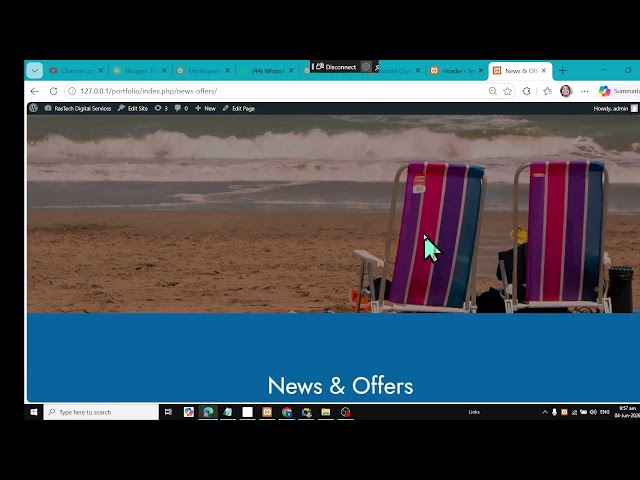Open the clock and date flyout
This screenshot has width=640, height=480.
click(627, 412)
